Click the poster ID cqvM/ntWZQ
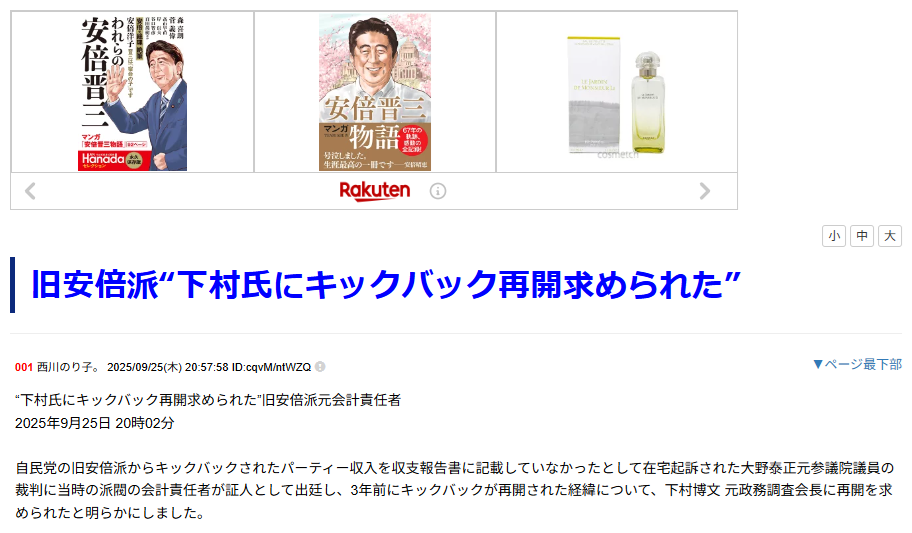The image size is (912, 533). (278, 367)
